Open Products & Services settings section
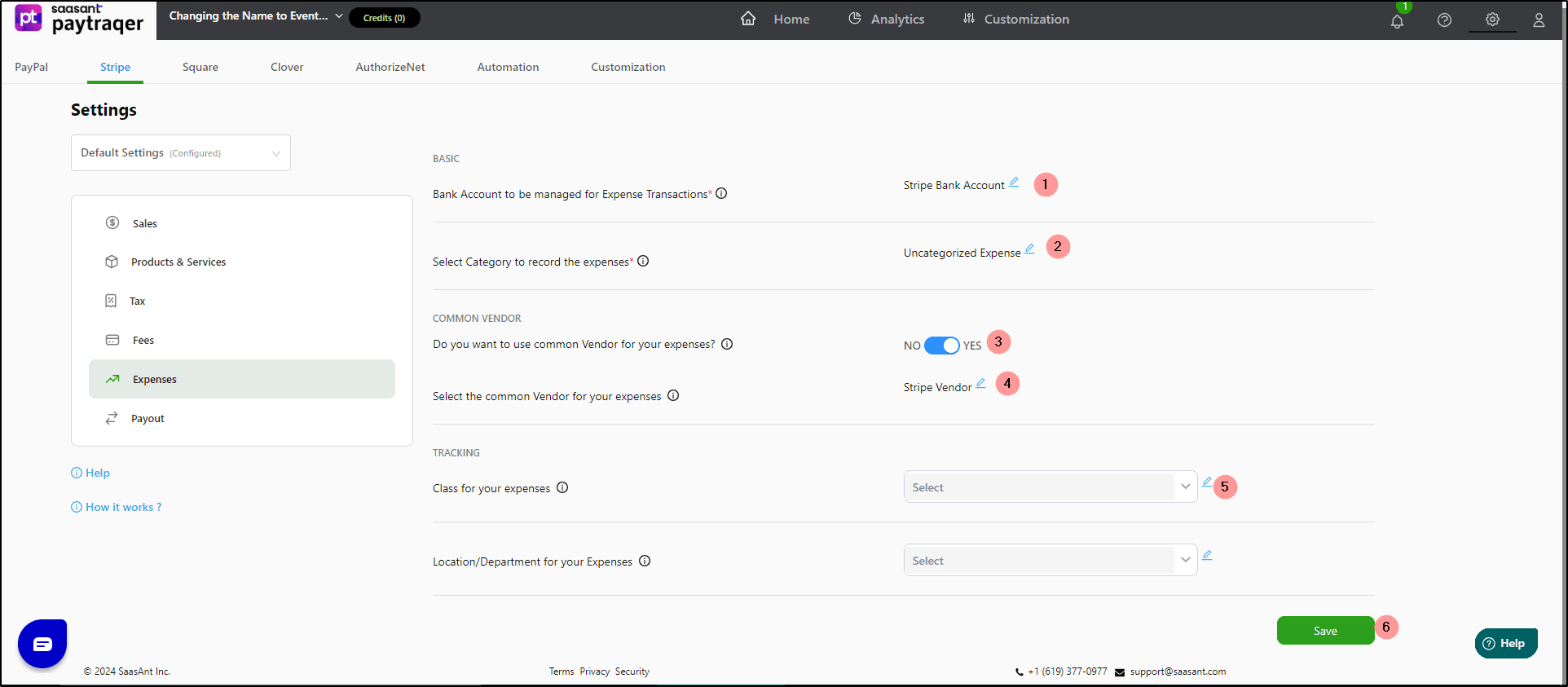 click(242, 262)
